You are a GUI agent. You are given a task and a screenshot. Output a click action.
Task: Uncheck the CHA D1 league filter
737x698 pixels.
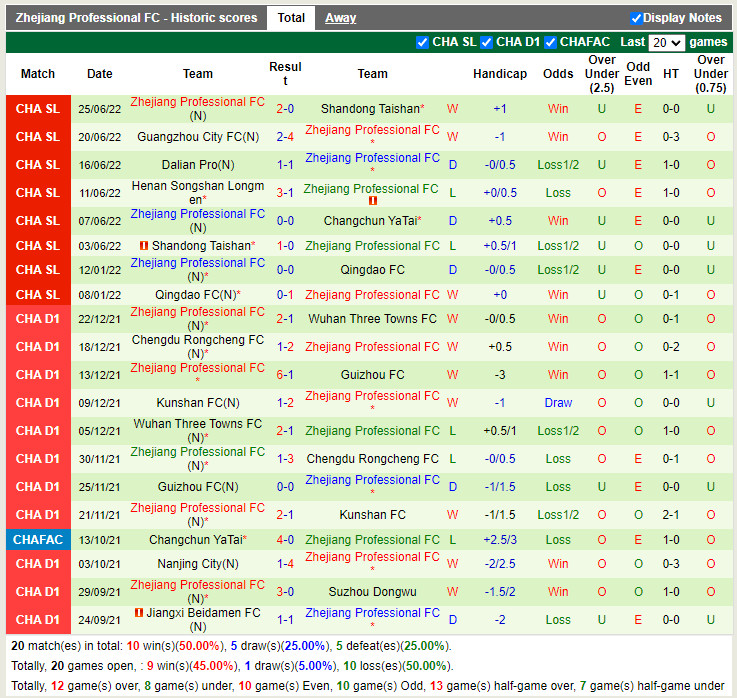click(x=486, y=42)
